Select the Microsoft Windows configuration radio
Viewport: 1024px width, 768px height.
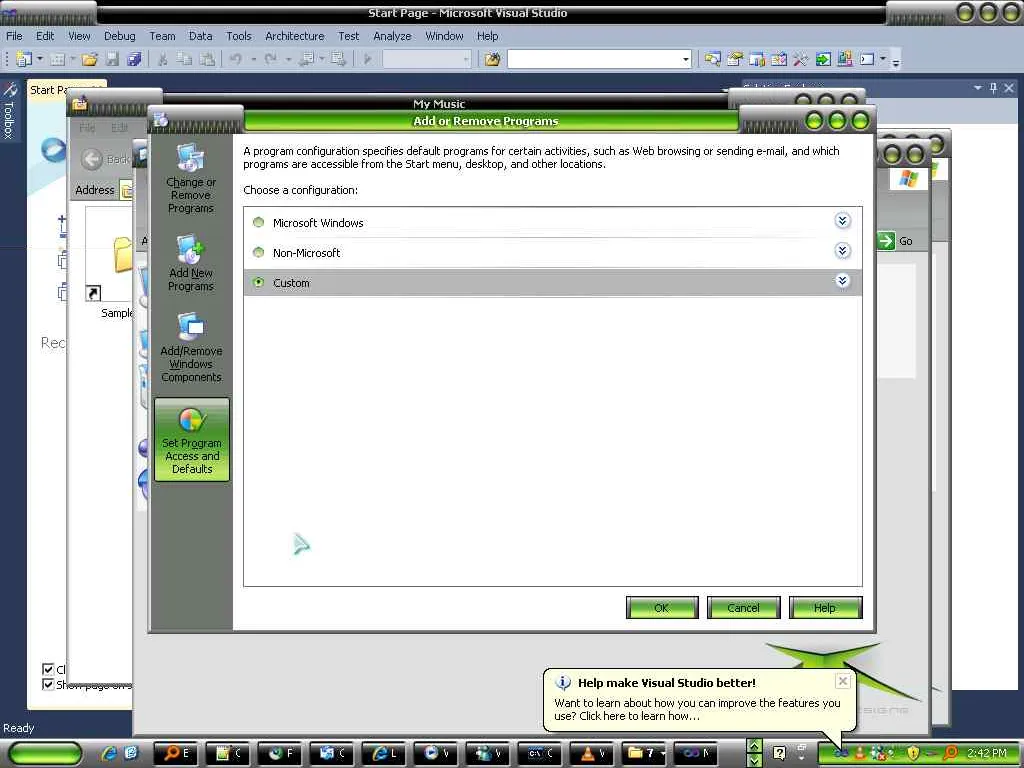pos(259,223)
